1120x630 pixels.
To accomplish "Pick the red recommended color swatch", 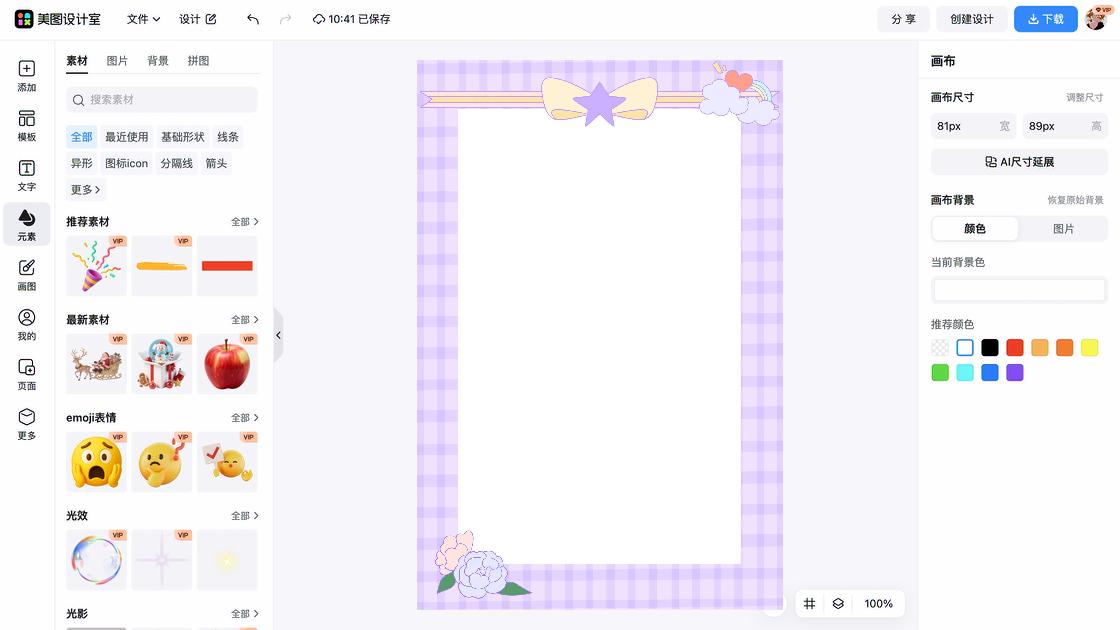I will click(1014, 348).
